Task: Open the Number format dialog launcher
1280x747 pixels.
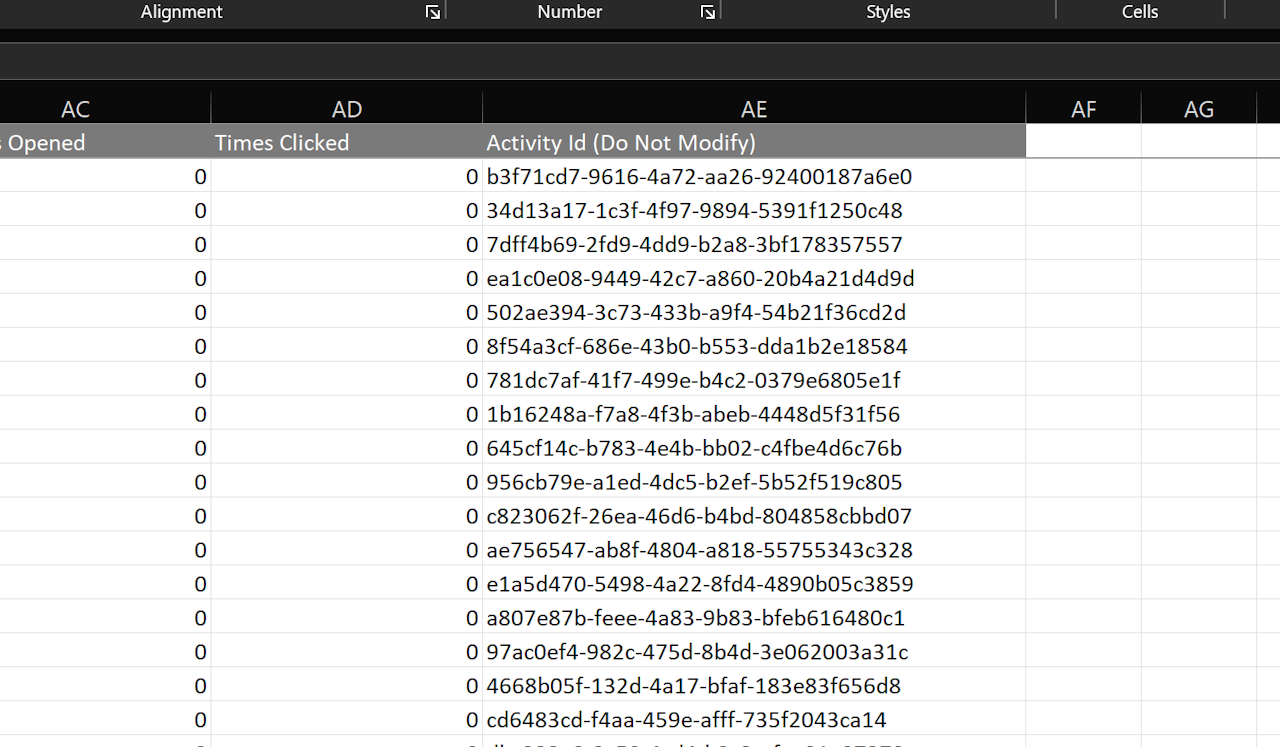Action: [707, 12]
